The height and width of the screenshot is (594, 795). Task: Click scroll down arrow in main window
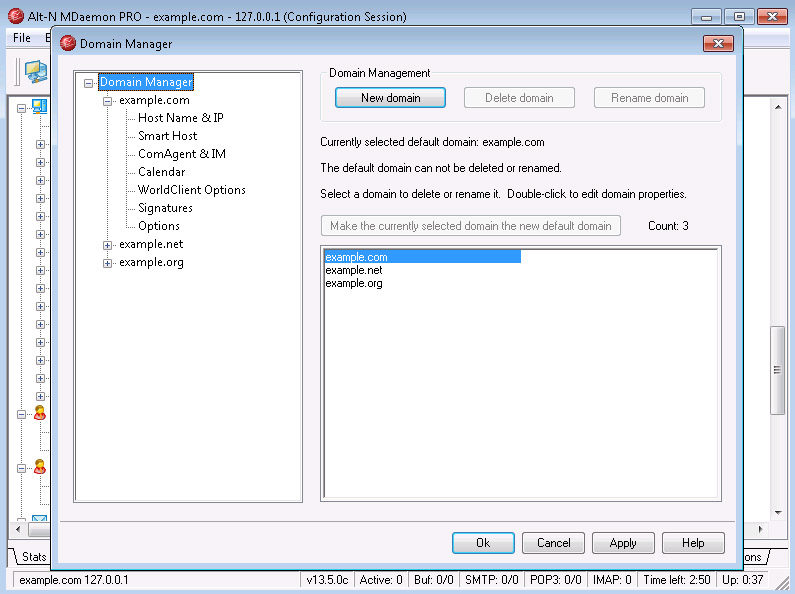[778, 513]
